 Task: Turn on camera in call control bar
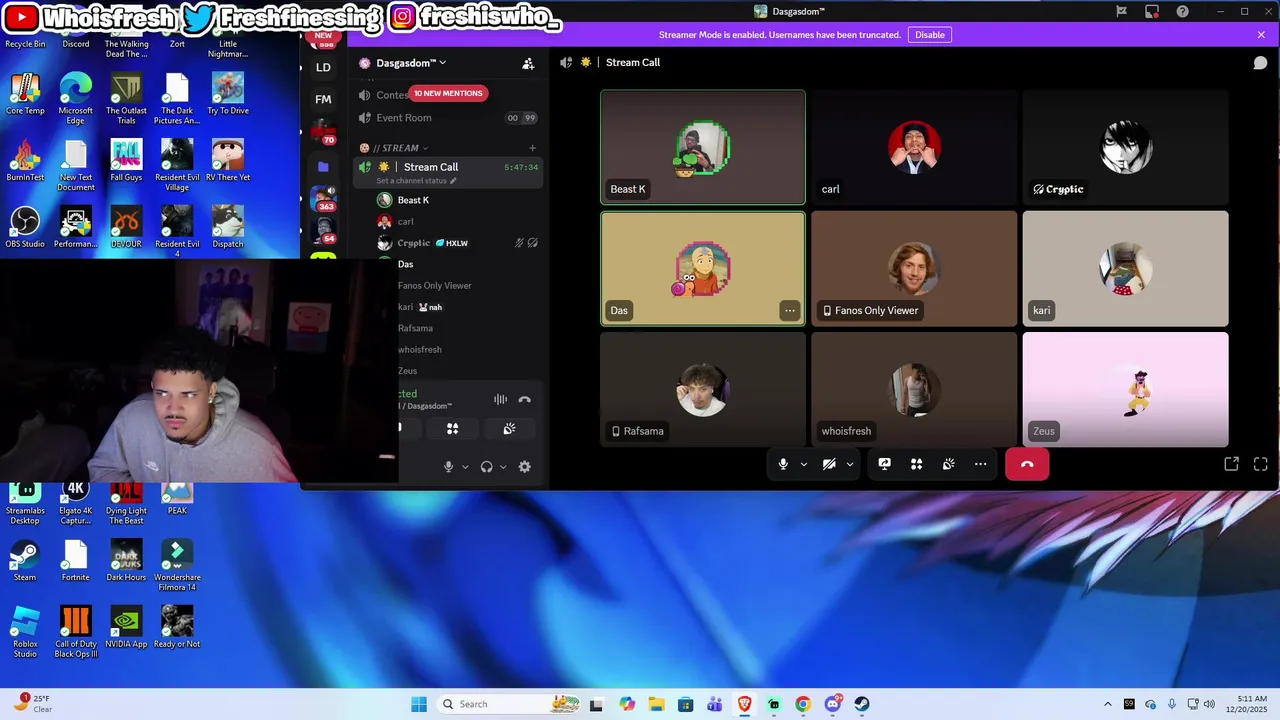click(x=829, y=464)
